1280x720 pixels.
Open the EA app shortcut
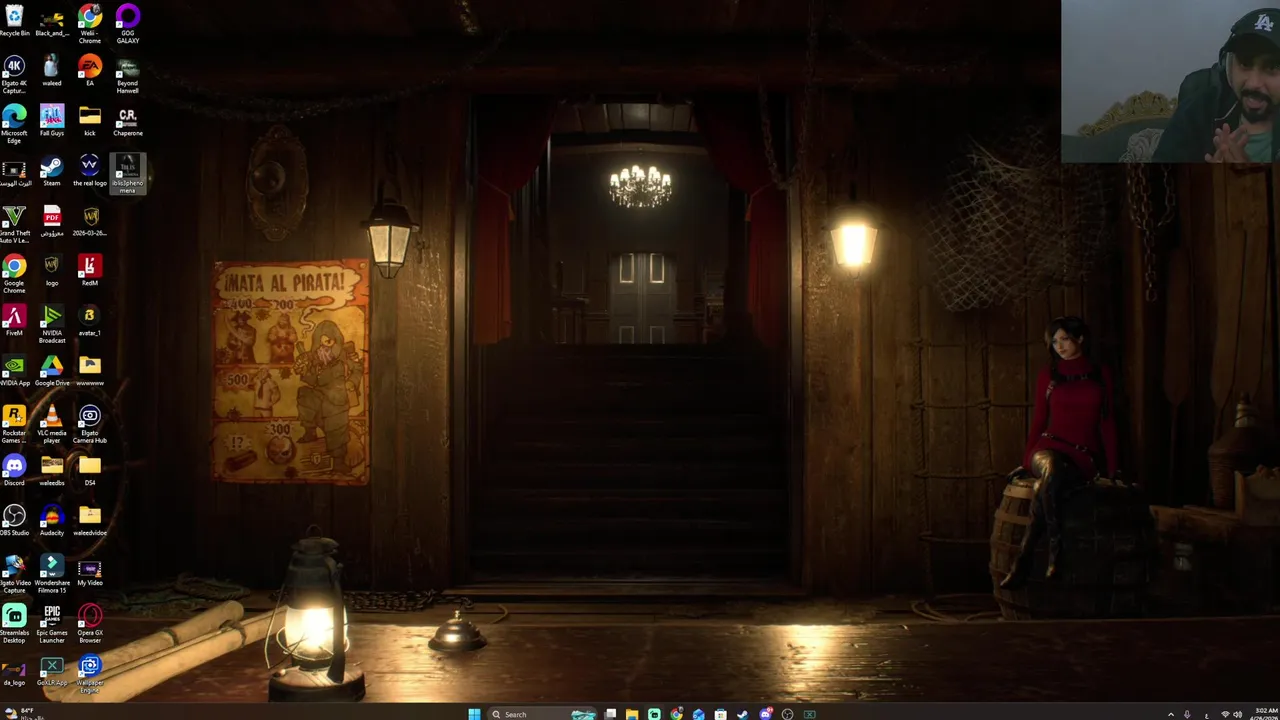90,71
